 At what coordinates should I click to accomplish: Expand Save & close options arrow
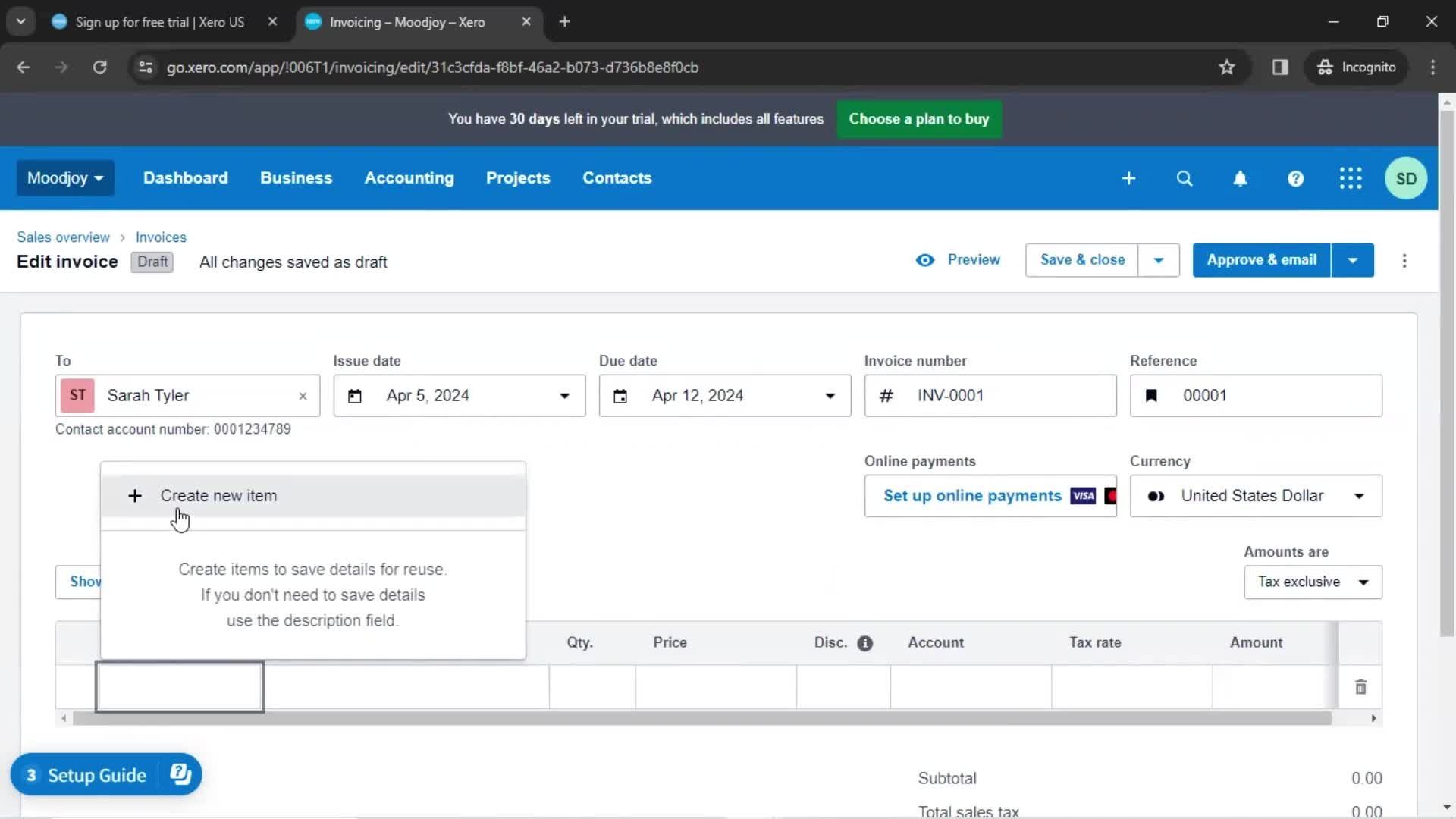click(x=1159, y=260)
